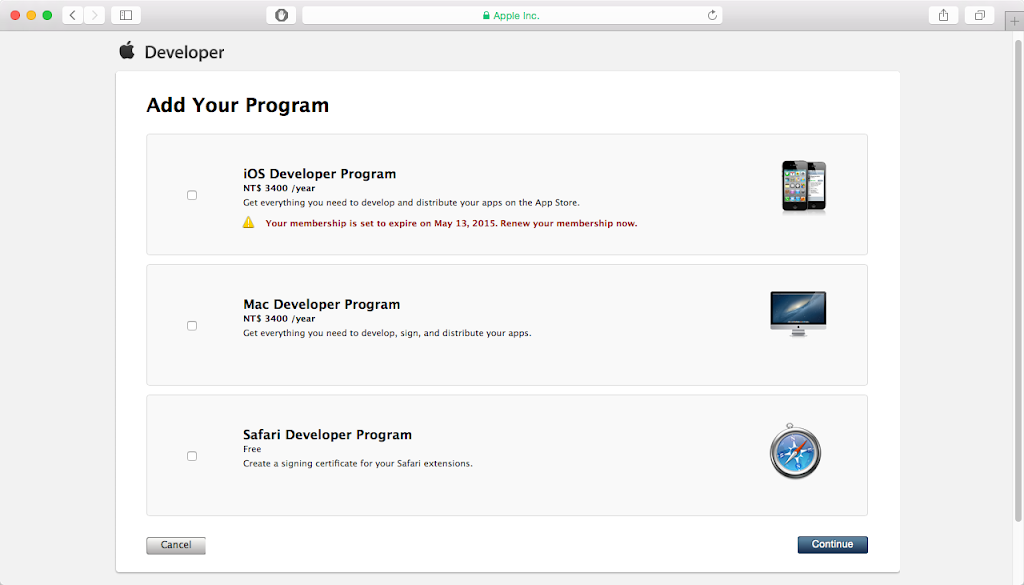
Task: Click the privacy shield icon beside address bar
Action: [x=281, y=15]
